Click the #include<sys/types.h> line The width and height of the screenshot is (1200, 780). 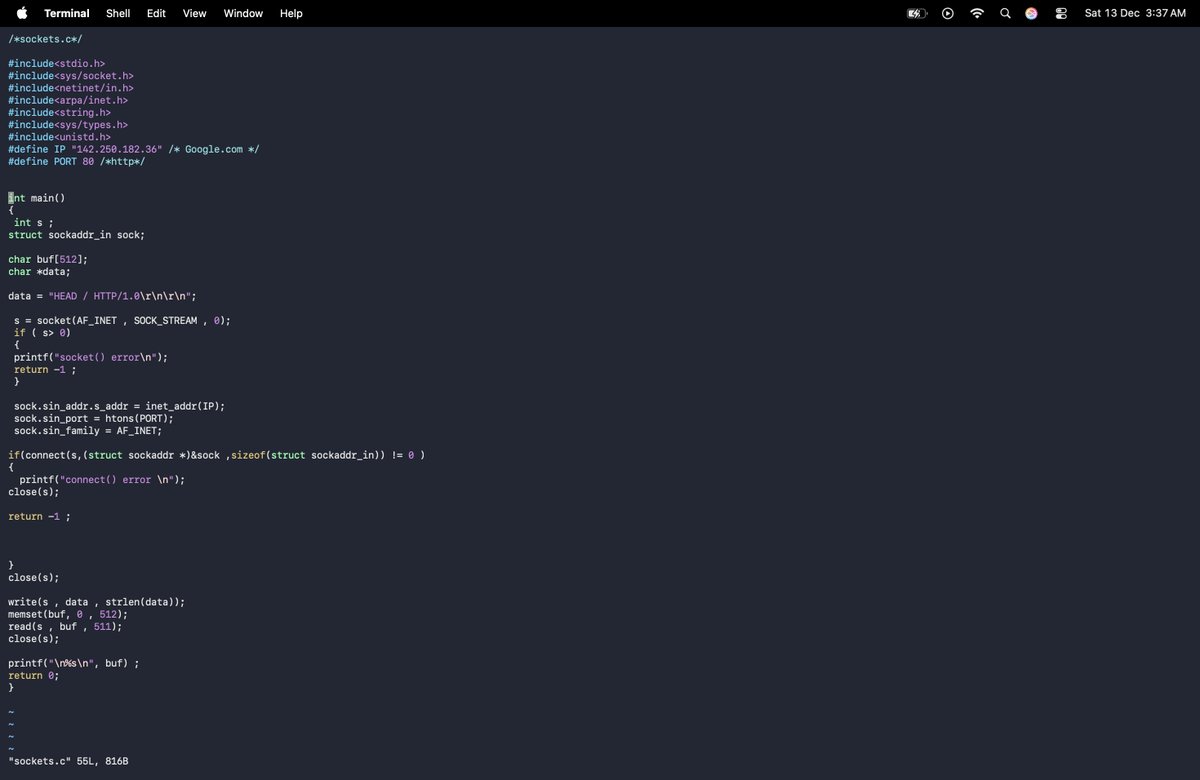click(68, 125)
